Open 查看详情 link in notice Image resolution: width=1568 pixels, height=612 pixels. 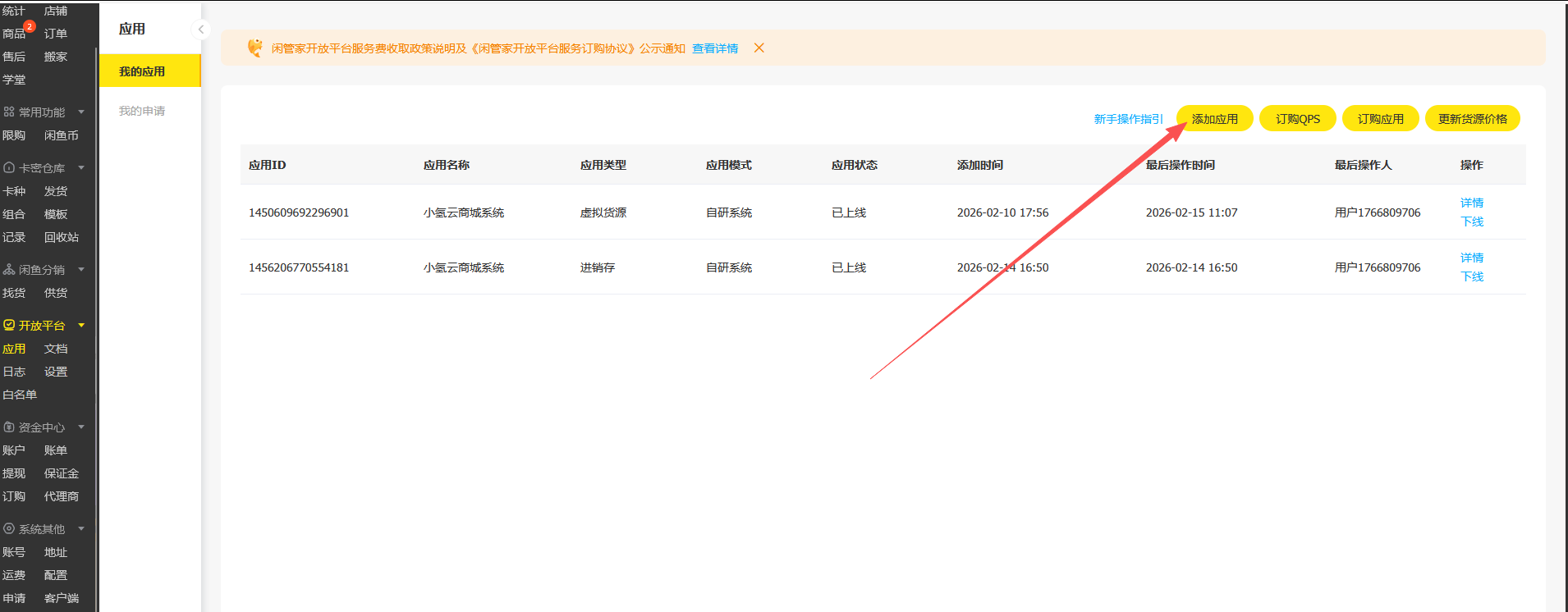(x=715, y=48)
